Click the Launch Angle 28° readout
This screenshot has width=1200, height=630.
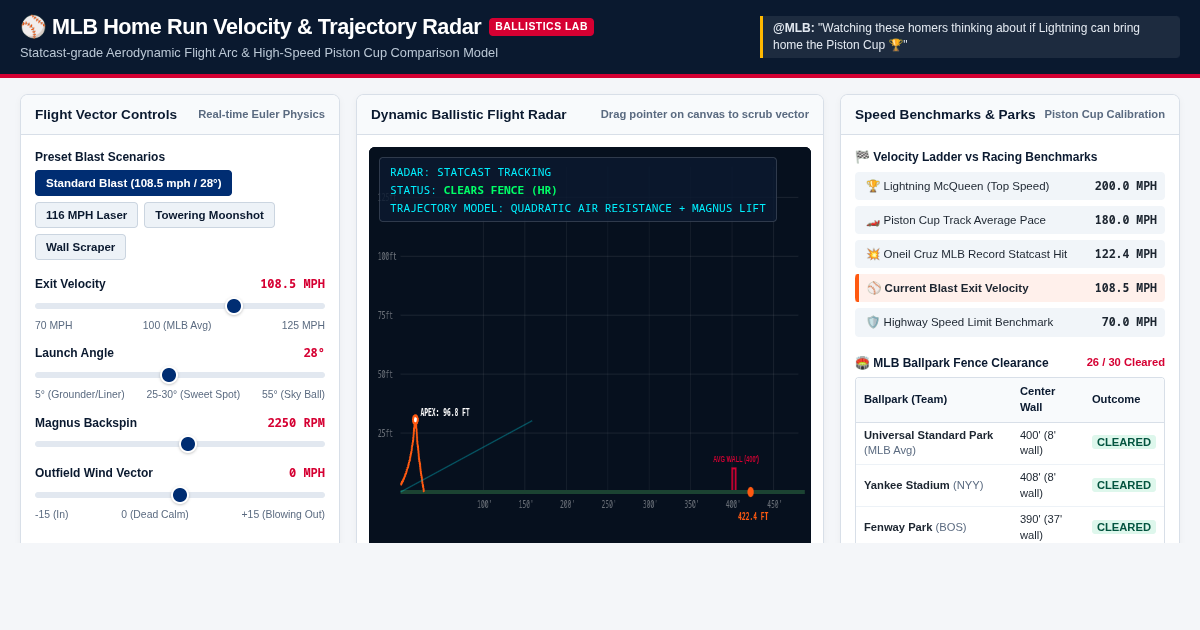314,353
